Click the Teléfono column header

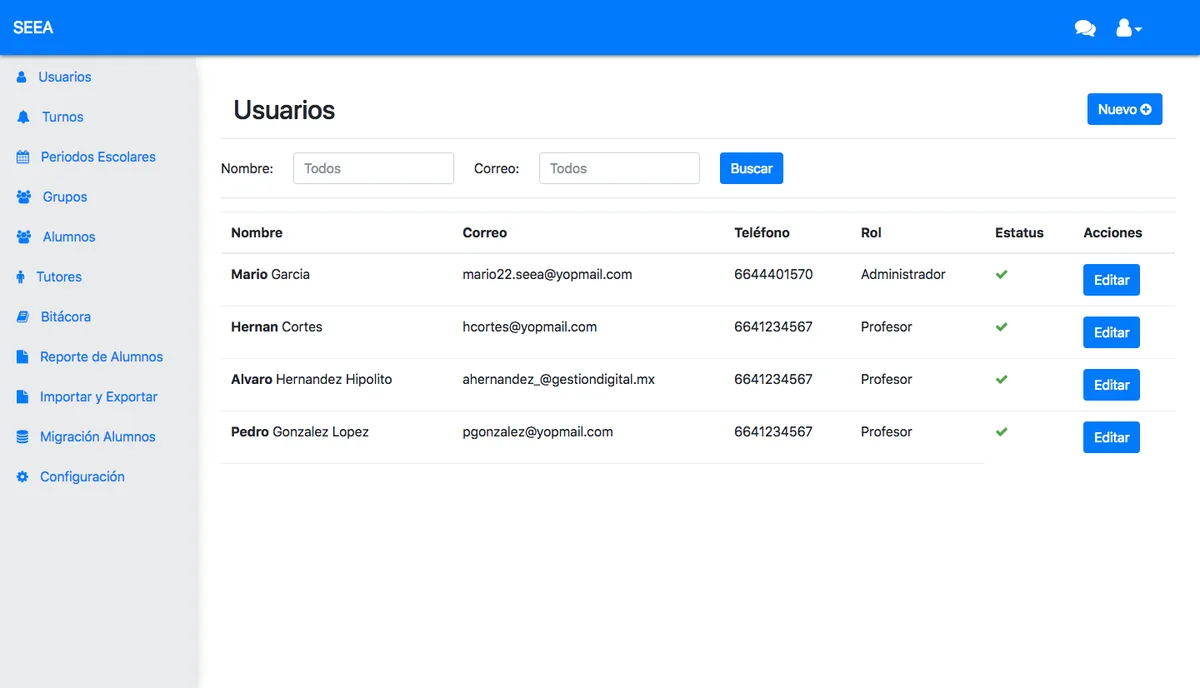pos(762,233)
